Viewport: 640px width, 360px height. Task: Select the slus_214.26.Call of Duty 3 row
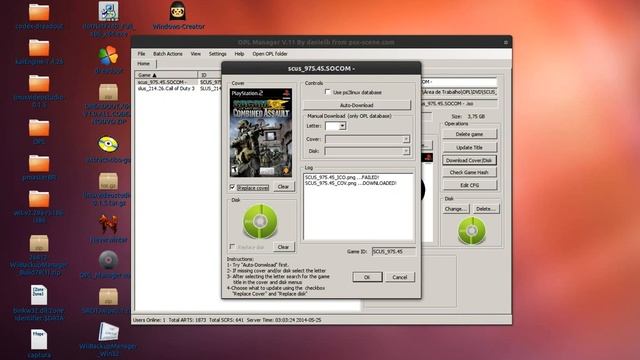click(x=166, y=89)
